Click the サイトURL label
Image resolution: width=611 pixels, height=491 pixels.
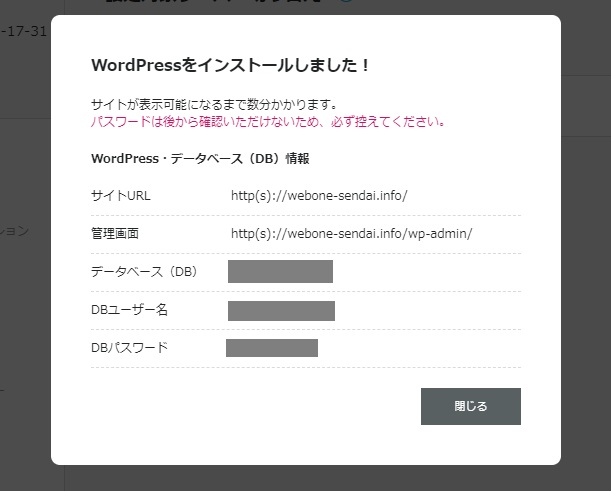tap(120, 196)
